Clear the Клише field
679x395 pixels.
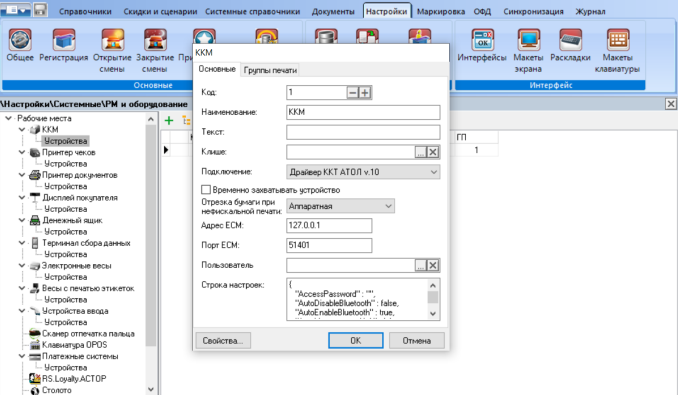point(433,152)
